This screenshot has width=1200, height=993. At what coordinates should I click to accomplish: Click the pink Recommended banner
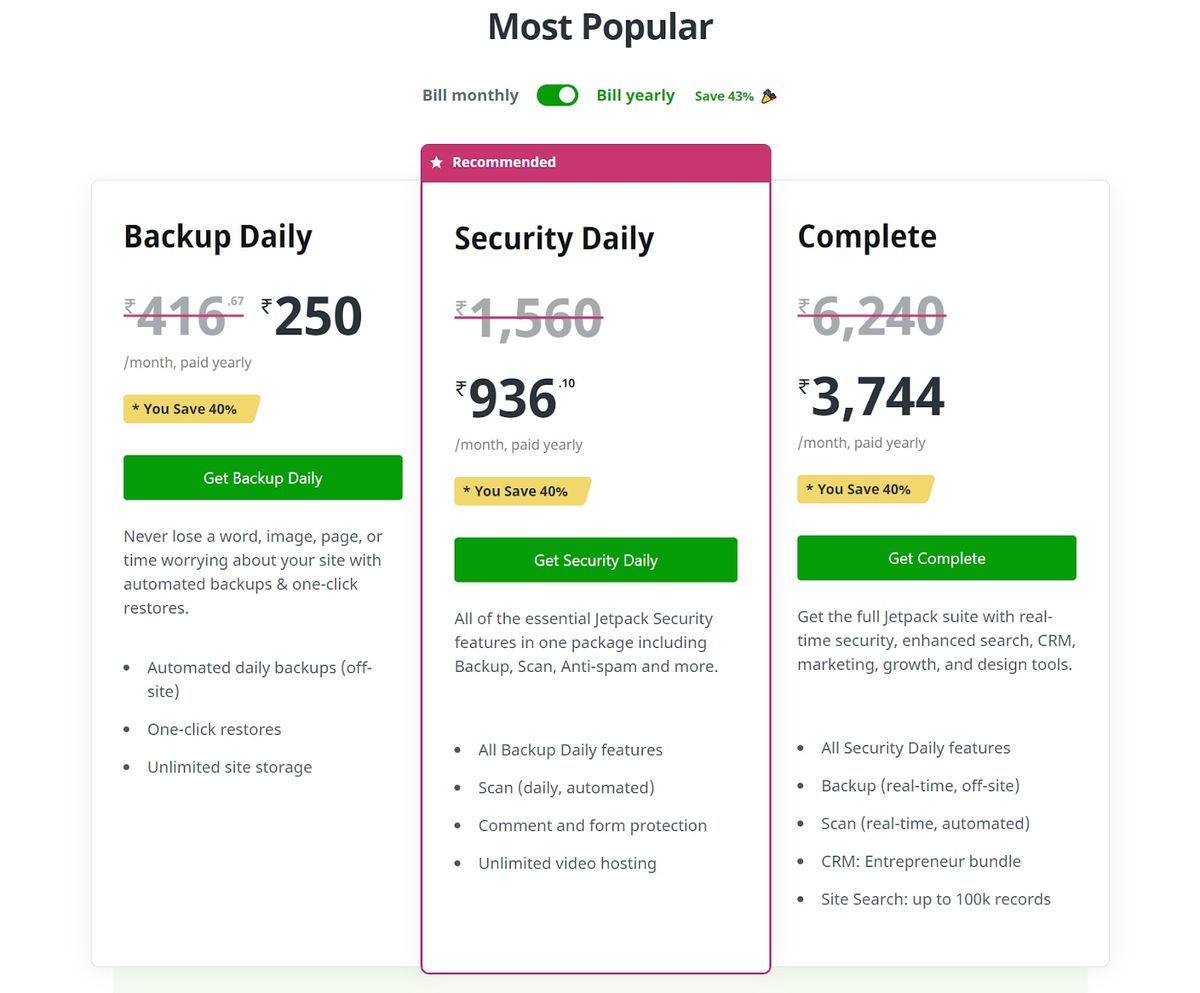pos(596,162)
